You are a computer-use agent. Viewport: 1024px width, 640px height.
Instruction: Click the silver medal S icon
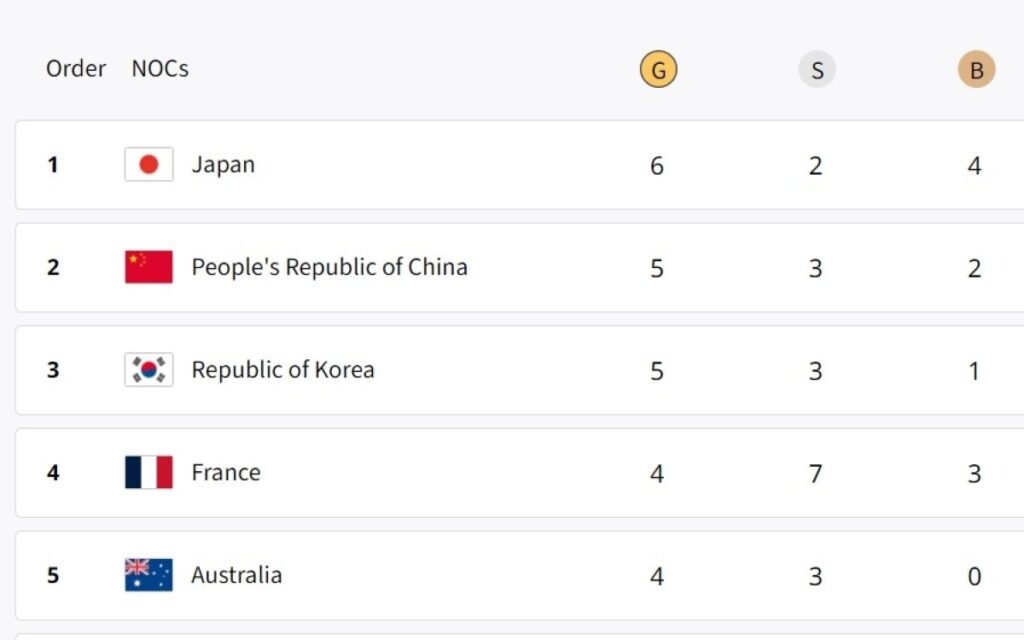click(x=816, y=70)
